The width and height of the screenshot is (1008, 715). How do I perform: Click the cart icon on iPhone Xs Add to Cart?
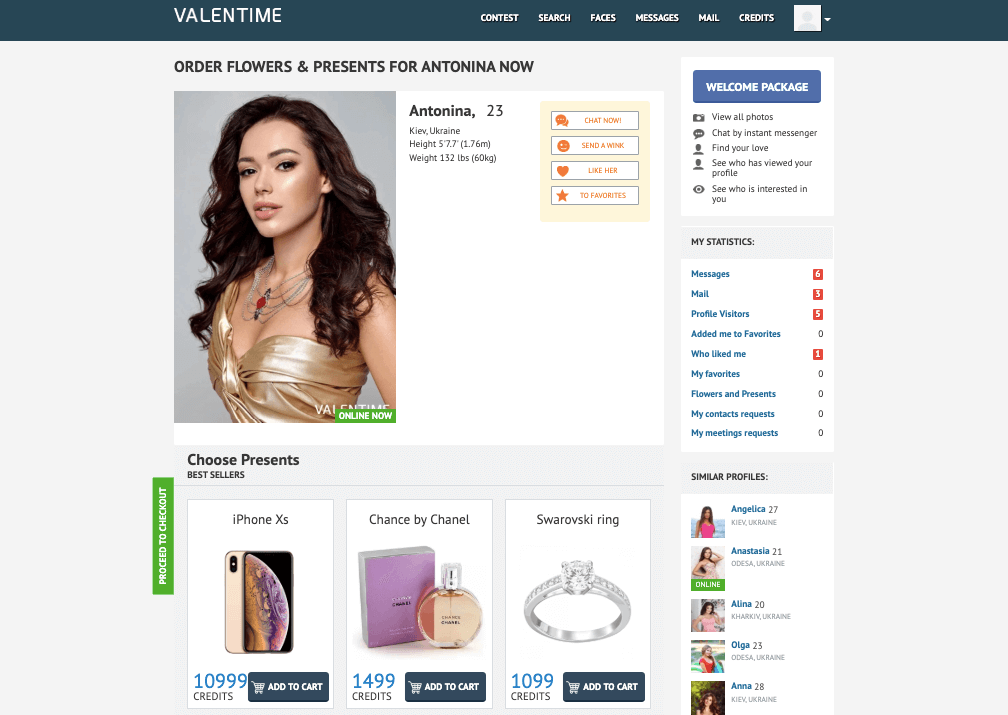[258, 687]
